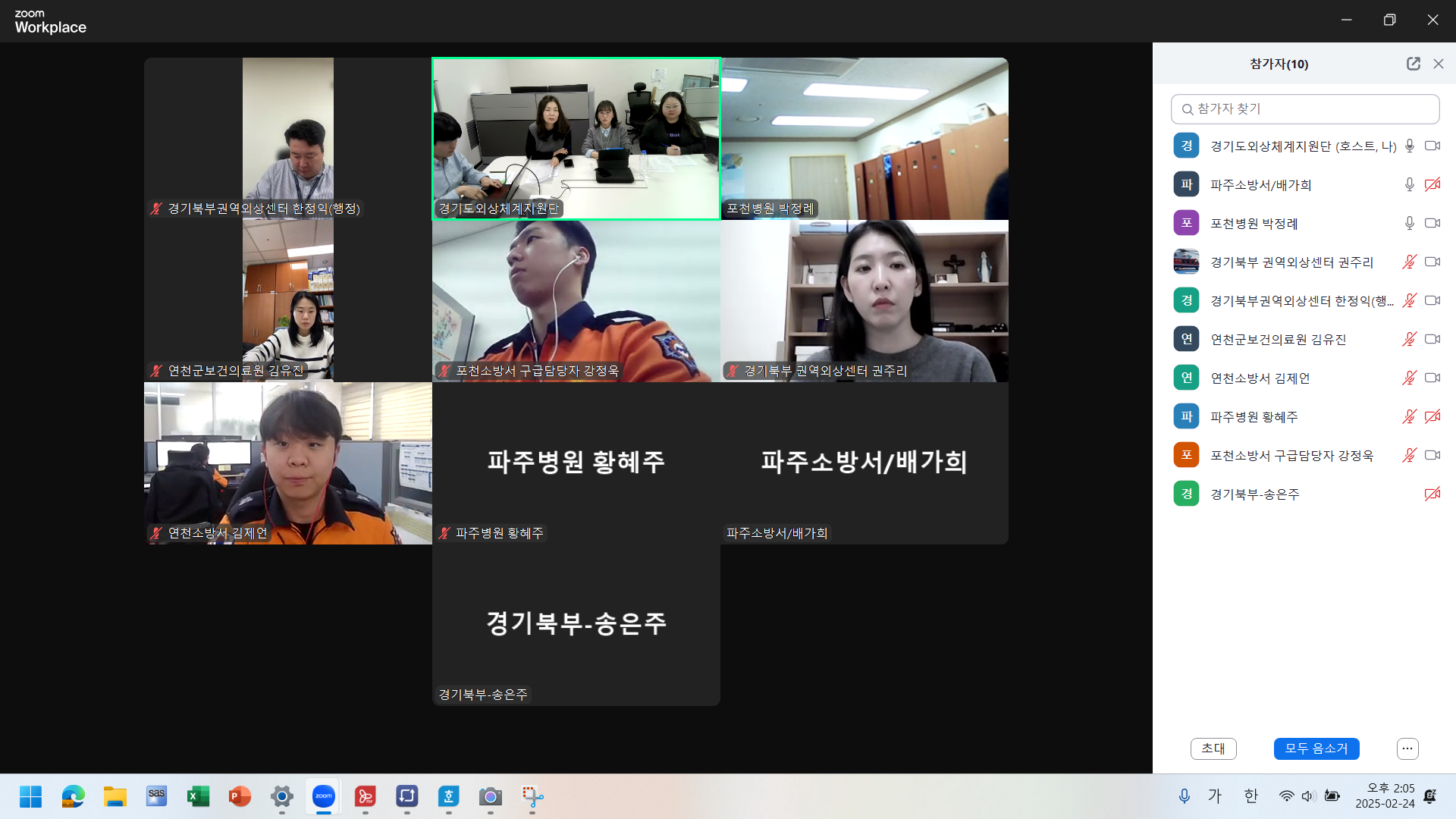The image size is (1456, 819).
Task: Pop out the participants panel
Action: point(1413,64)
